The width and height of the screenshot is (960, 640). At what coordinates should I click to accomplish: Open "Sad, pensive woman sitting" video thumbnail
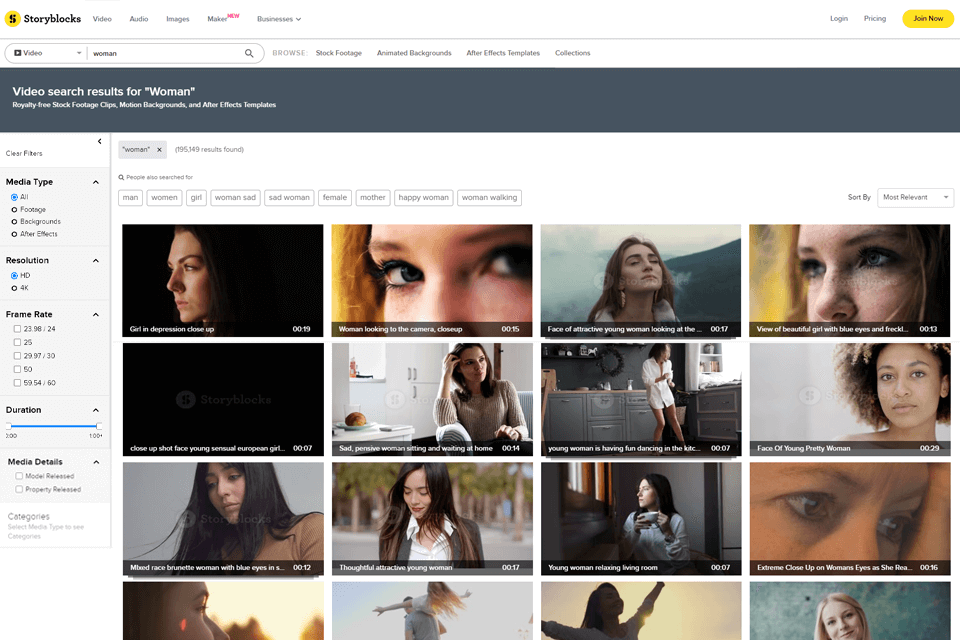(432, 399)
